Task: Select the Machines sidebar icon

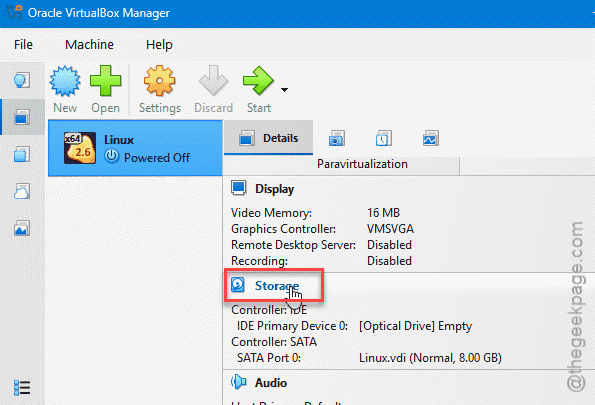Action: [x=22, y=117]
